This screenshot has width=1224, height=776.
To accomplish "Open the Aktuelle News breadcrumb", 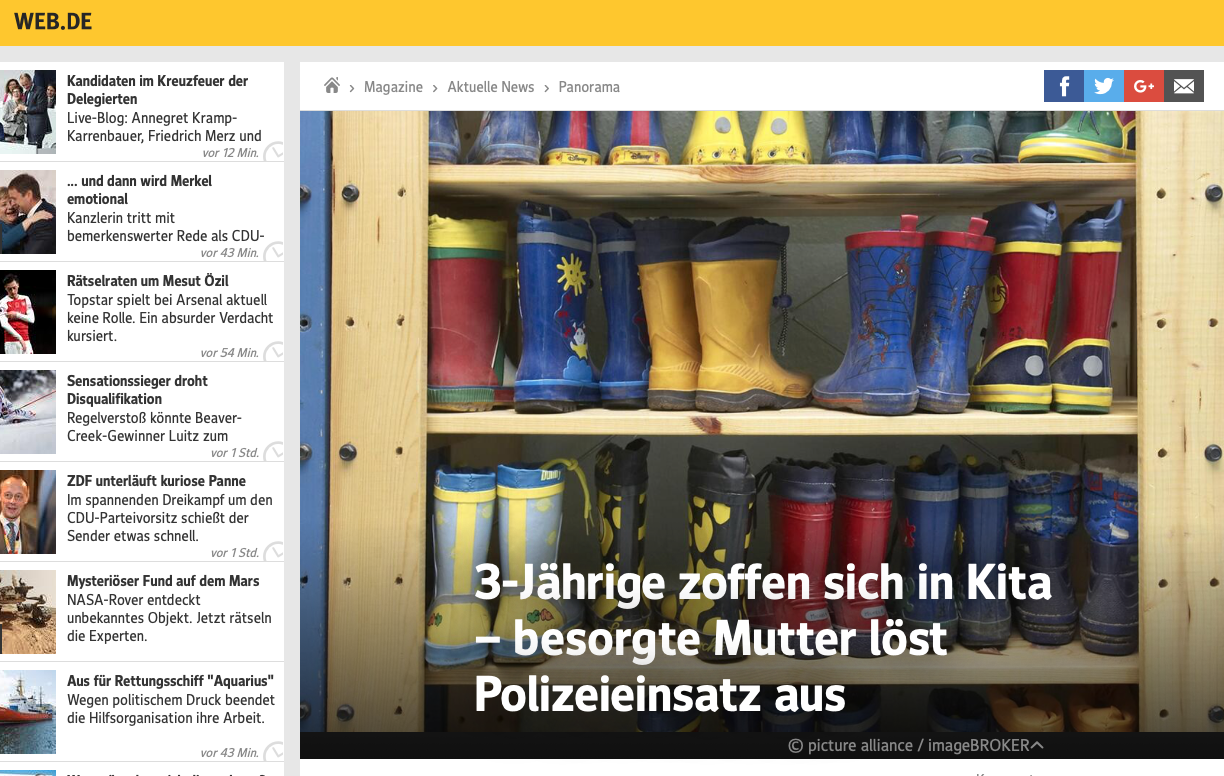I will (x=491, y=87).
